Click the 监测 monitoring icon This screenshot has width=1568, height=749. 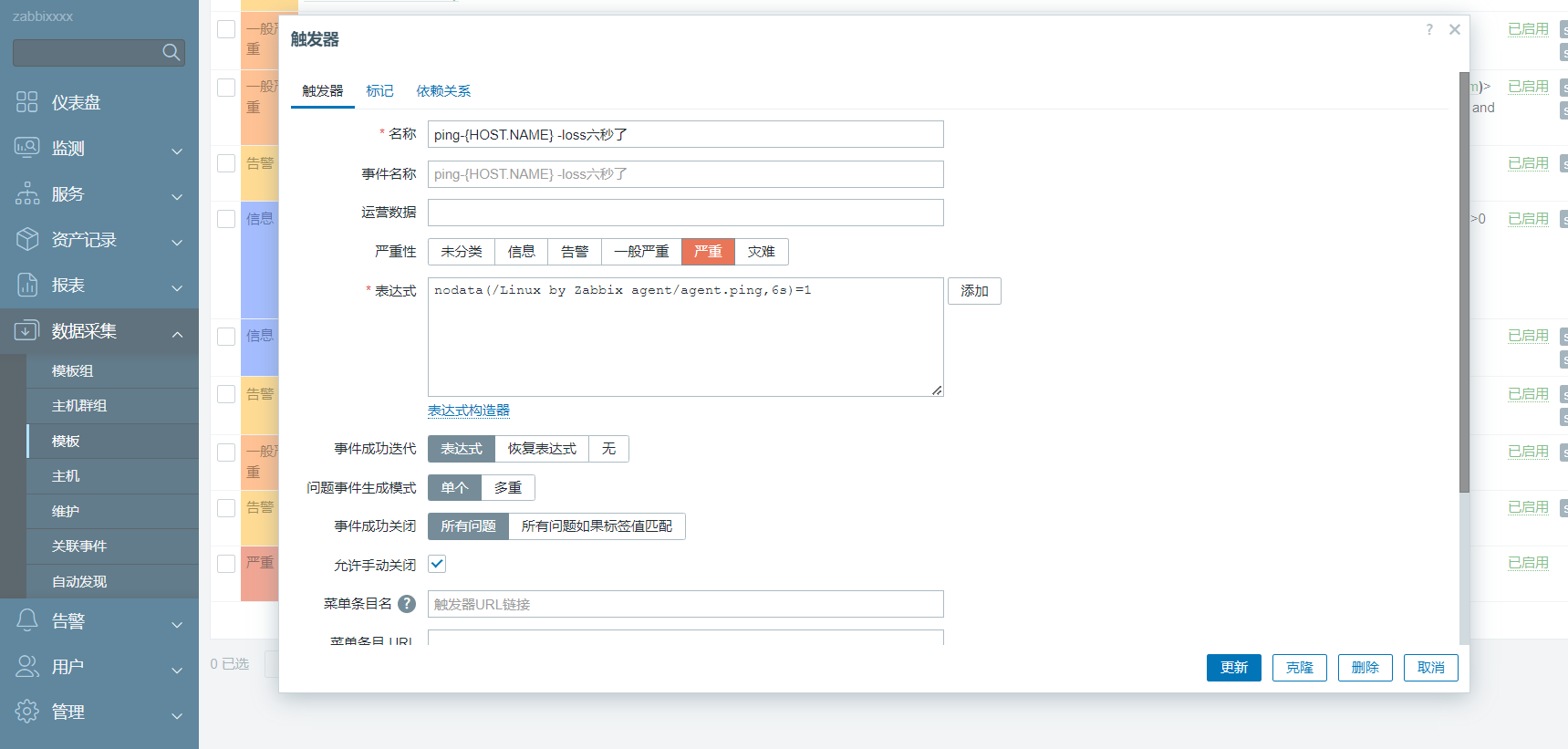(x=27, y=148)
